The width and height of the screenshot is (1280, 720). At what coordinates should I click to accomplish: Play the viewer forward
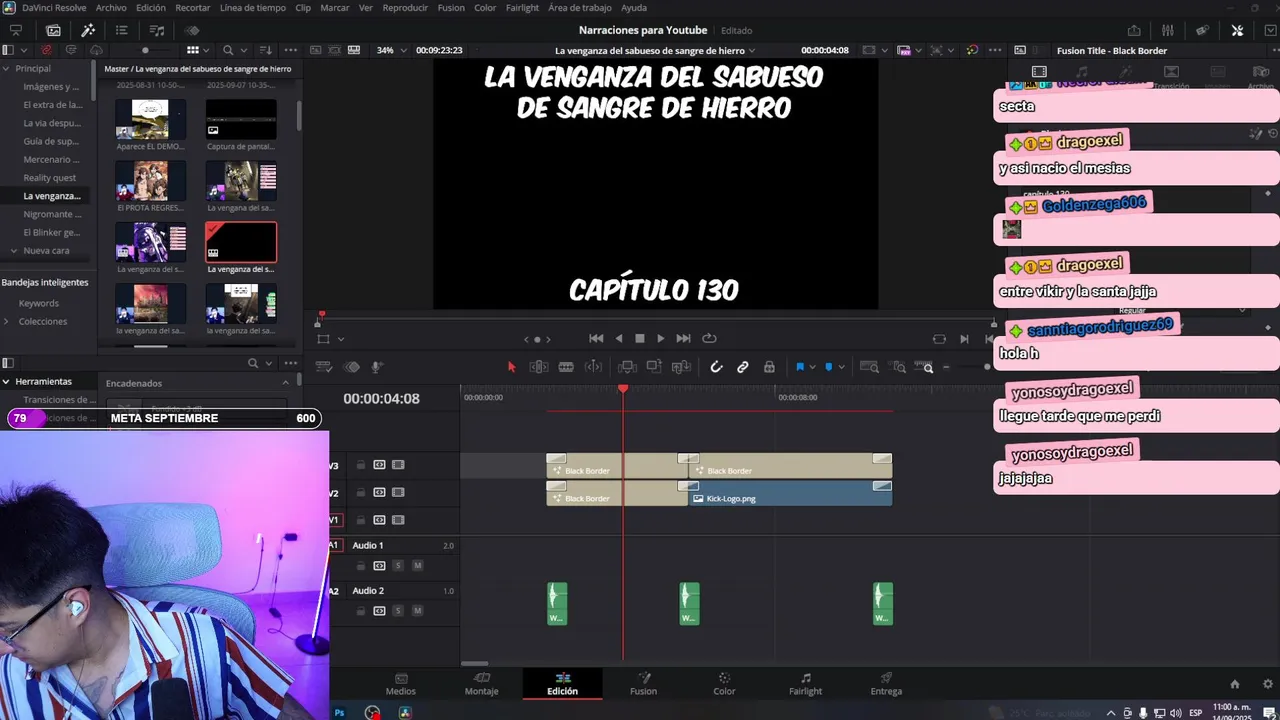(660, 339)
